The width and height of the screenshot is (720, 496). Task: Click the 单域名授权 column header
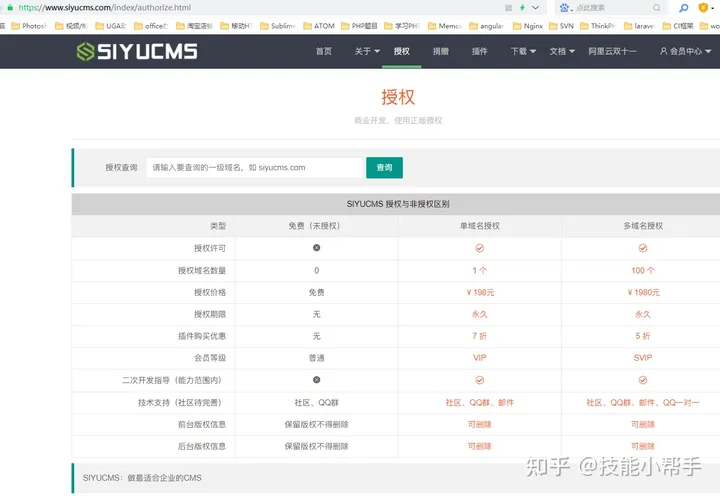[479, 226]
